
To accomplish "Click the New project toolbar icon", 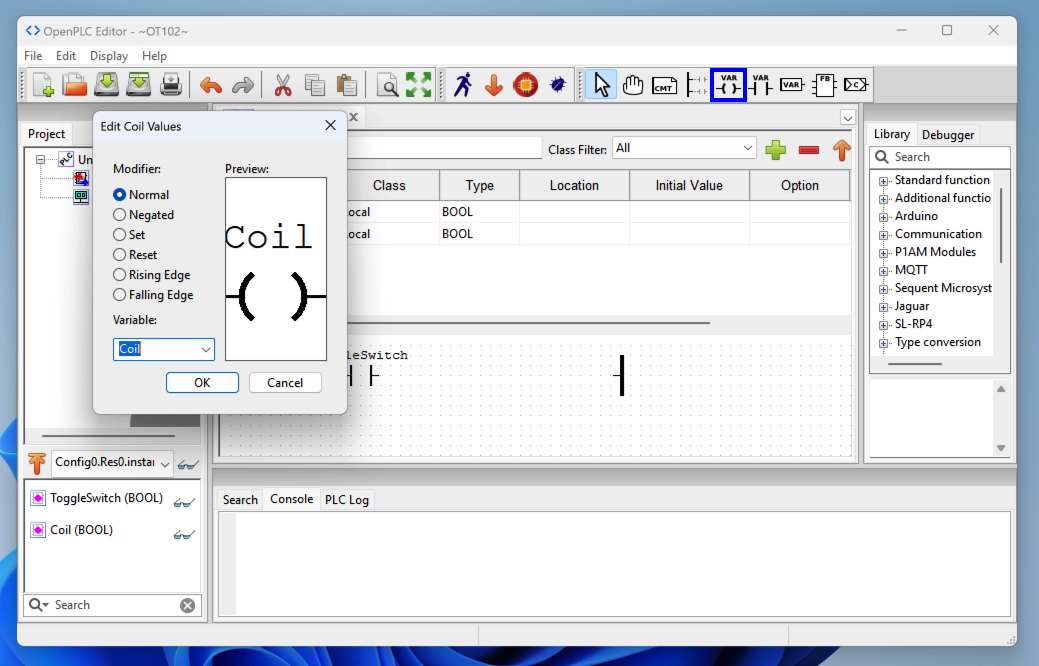I will click(x=43, y=85).
